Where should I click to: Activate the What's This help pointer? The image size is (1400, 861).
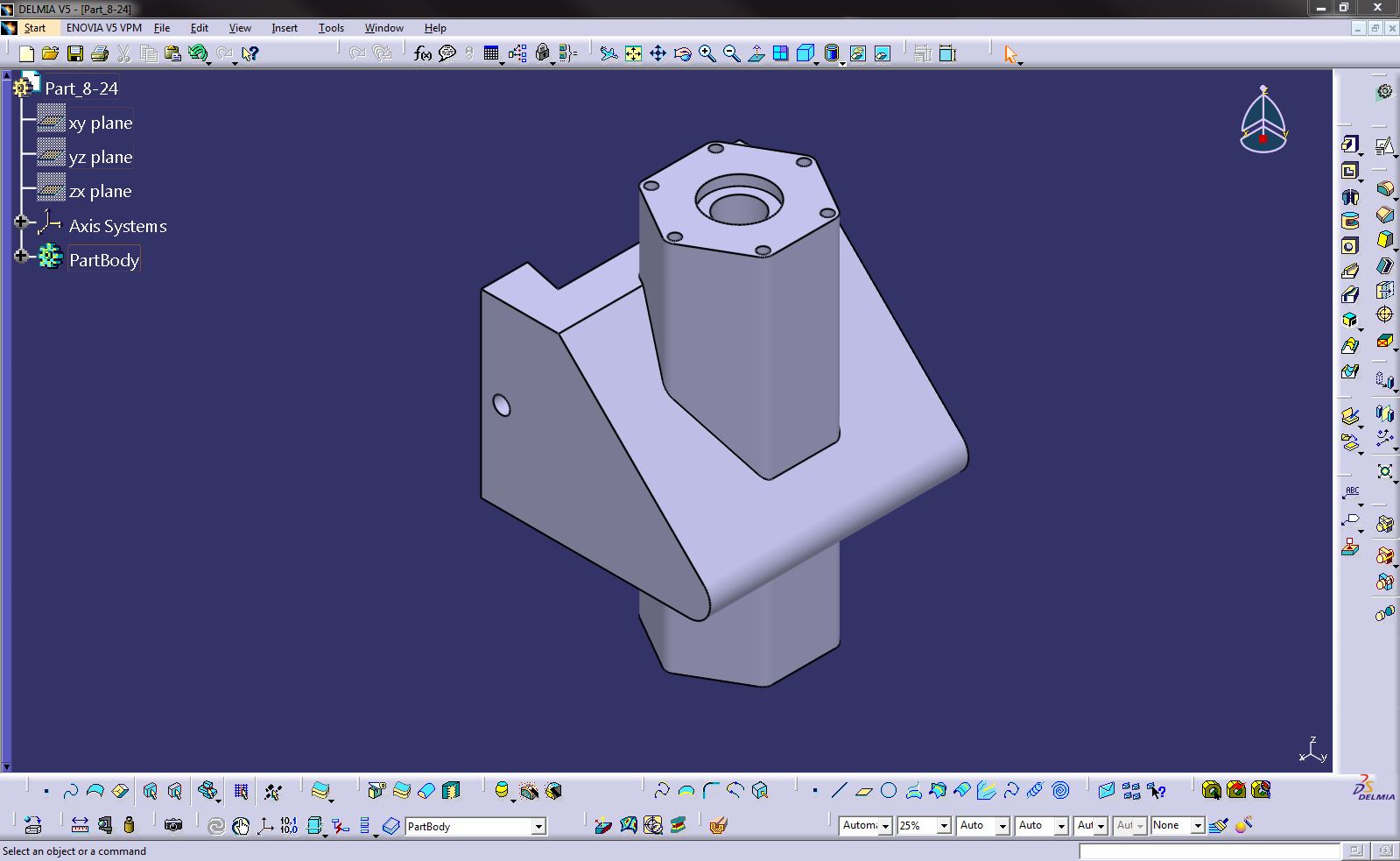[x=250, y=54]
